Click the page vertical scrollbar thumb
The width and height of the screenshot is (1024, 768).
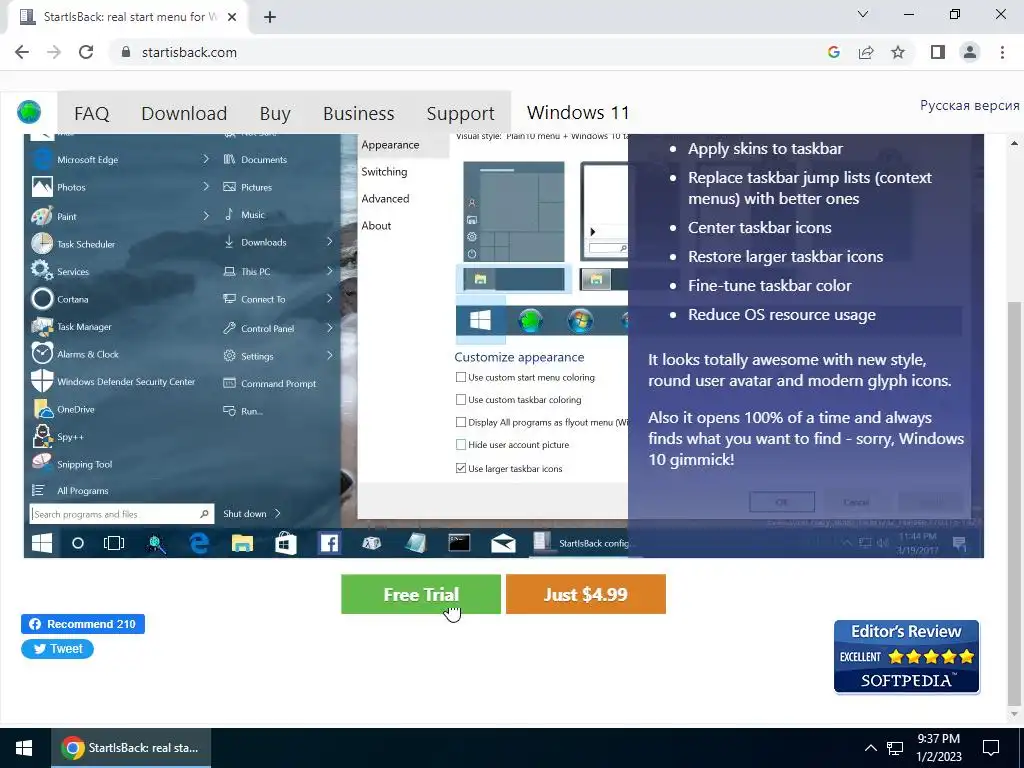pyautogui.click(x=1014, y=504)
